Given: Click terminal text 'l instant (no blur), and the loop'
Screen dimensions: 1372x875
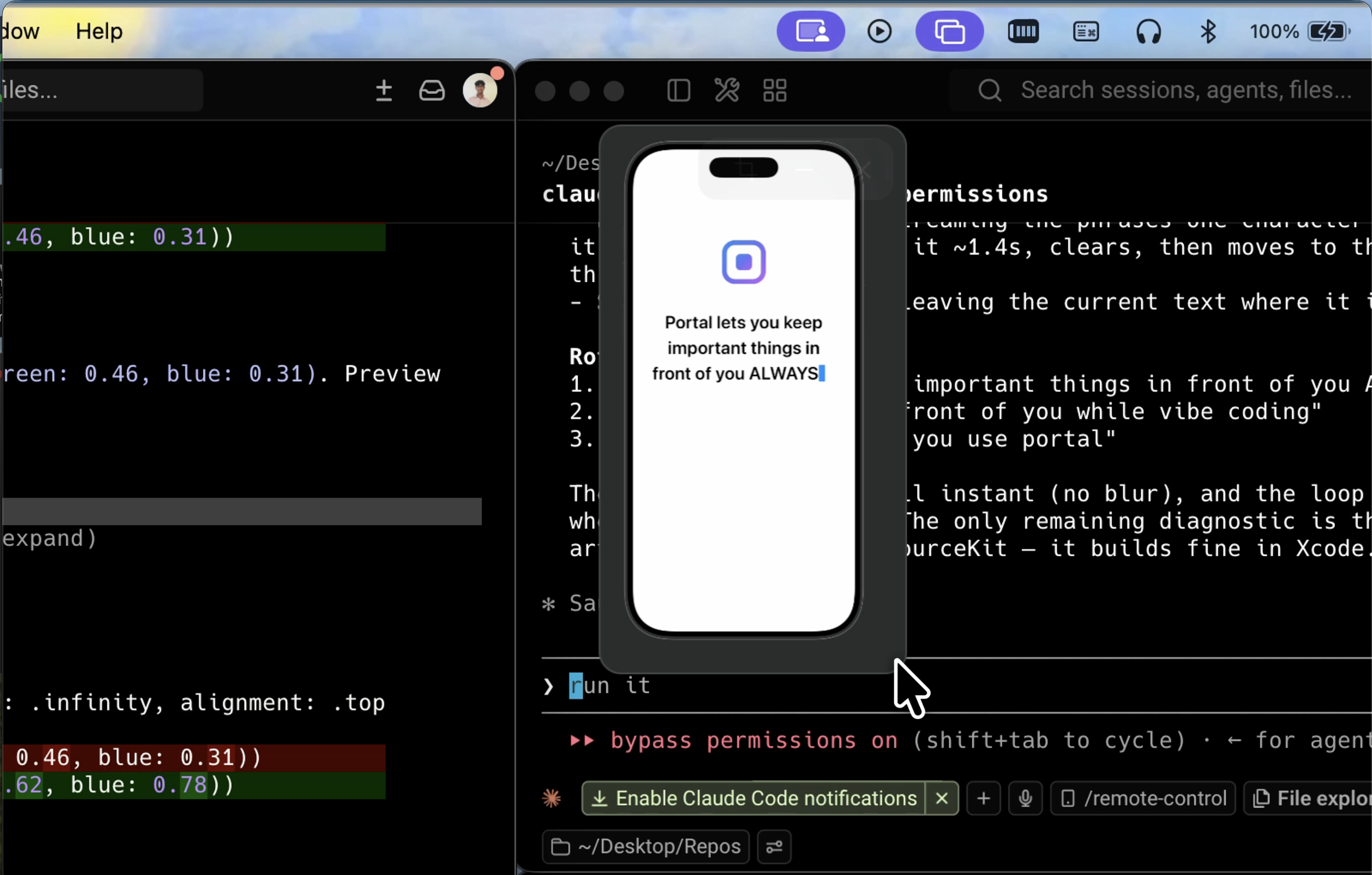Looking at the screenshot, I should tap(1138, 493).
